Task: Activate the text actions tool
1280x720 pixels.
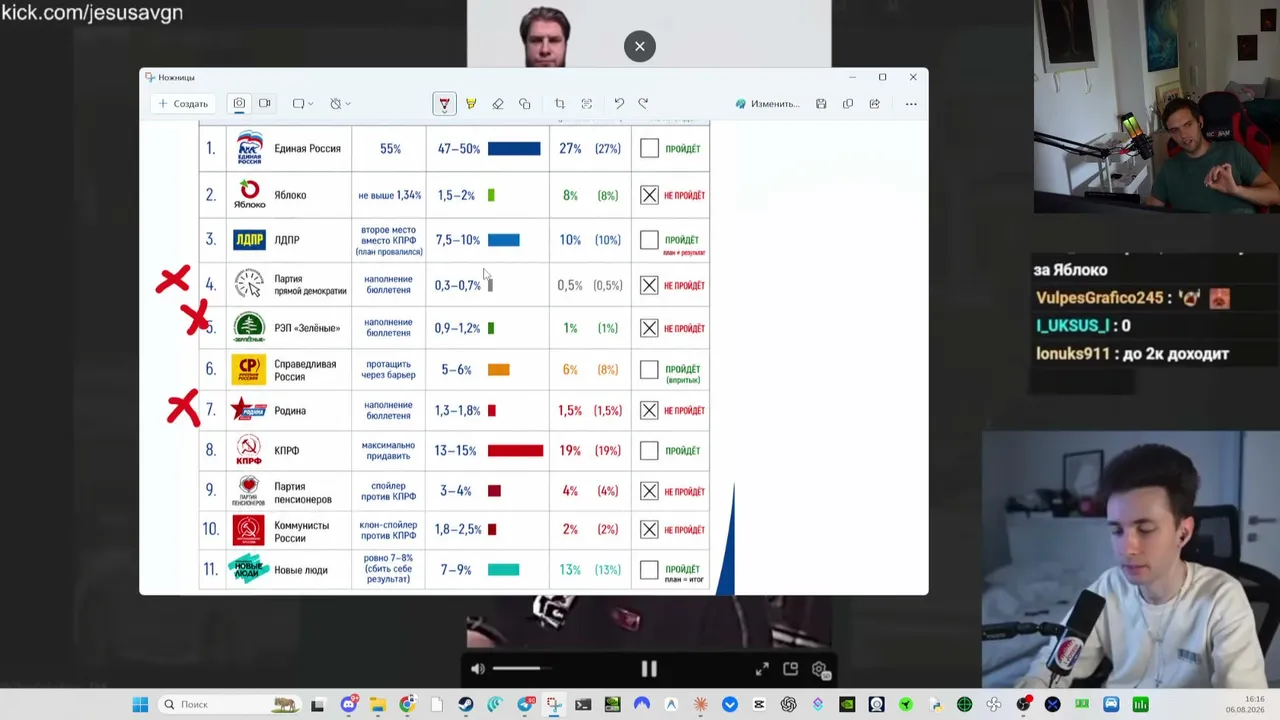Action: pos(587,104)
